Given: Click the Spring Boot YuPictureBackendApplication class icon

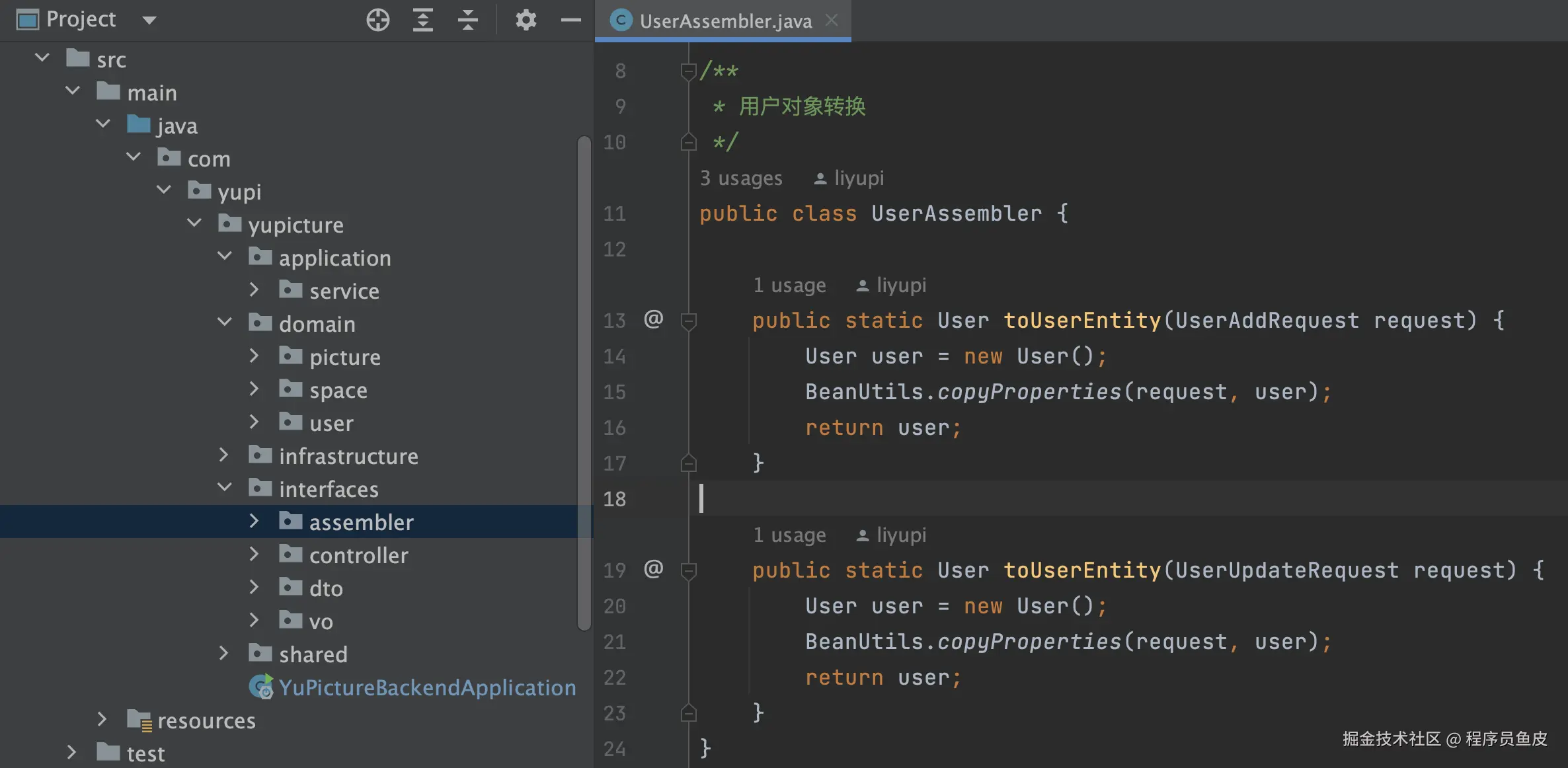Looking at the screenshot, I should tap(261, 687).
